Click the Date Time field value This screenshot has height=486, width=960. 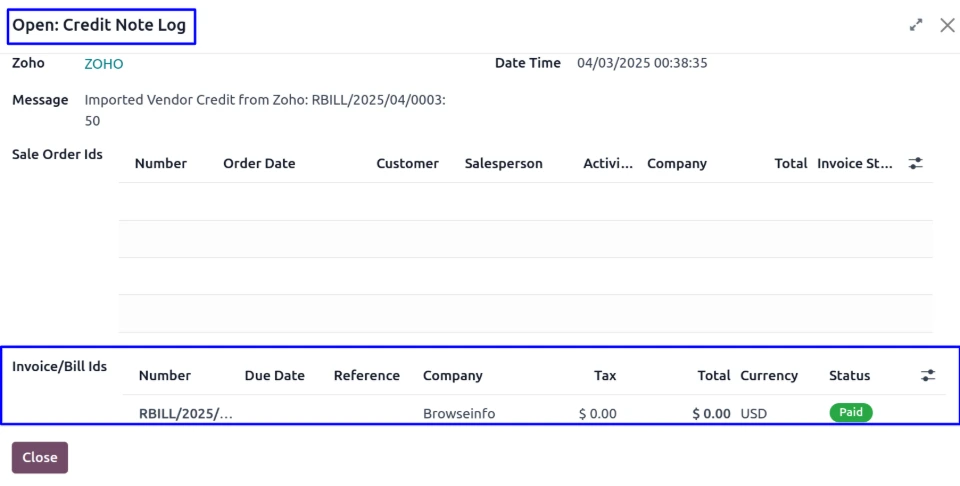642,63
